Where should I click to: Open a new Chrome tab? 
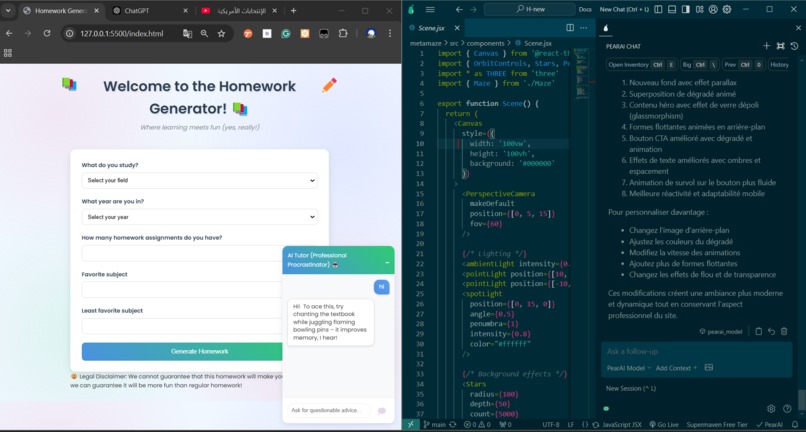(x=294, y=10)
